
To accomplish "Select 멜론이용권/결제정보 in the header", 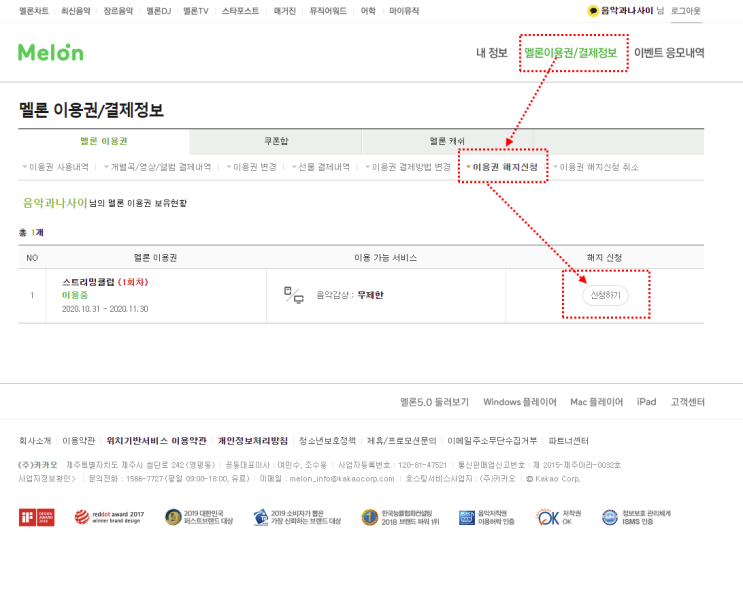I will pos(571,53).
